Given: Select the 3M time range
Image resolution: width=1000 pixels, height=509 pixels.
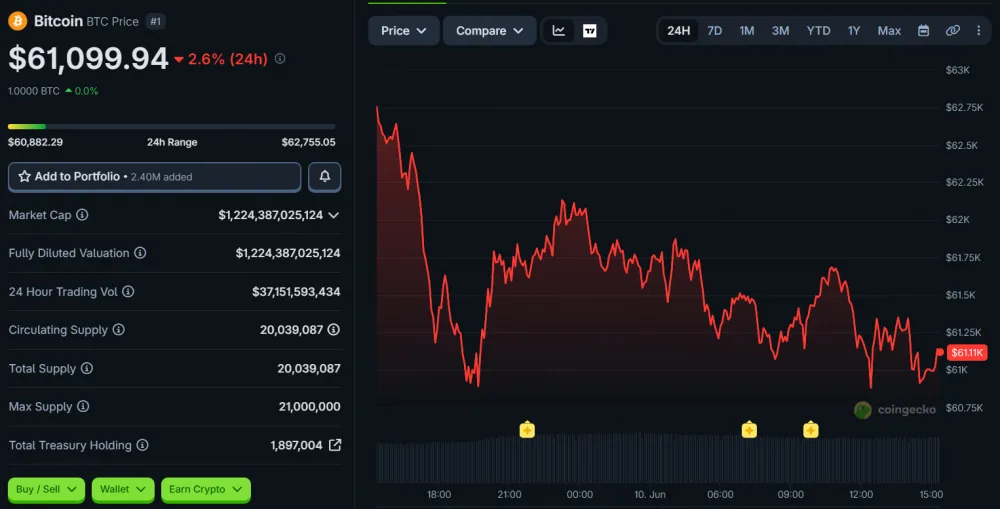Looking at the screenshot, I should (x=781, y=31).
